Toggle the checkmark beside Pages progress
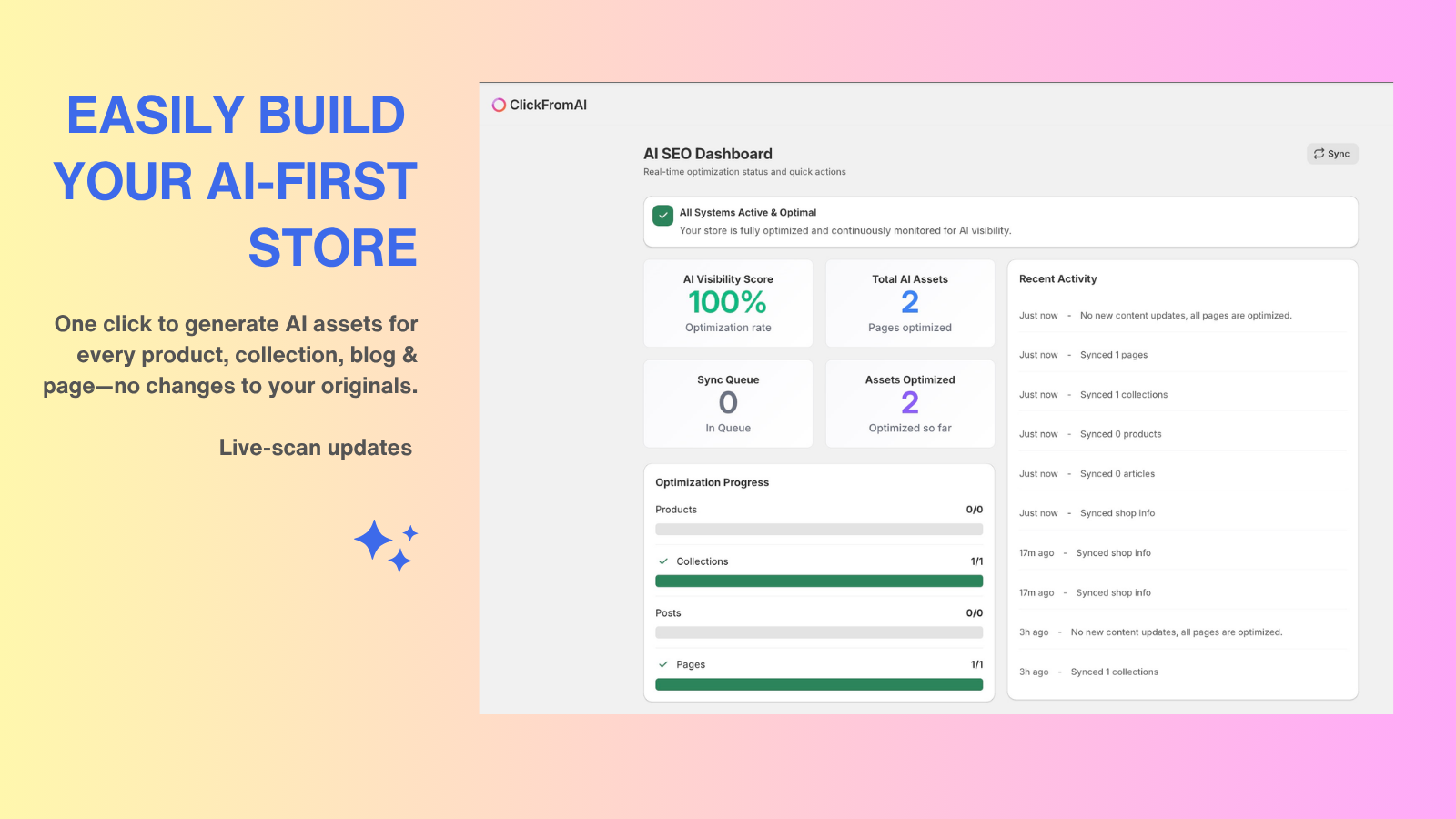 click(663, 664)
